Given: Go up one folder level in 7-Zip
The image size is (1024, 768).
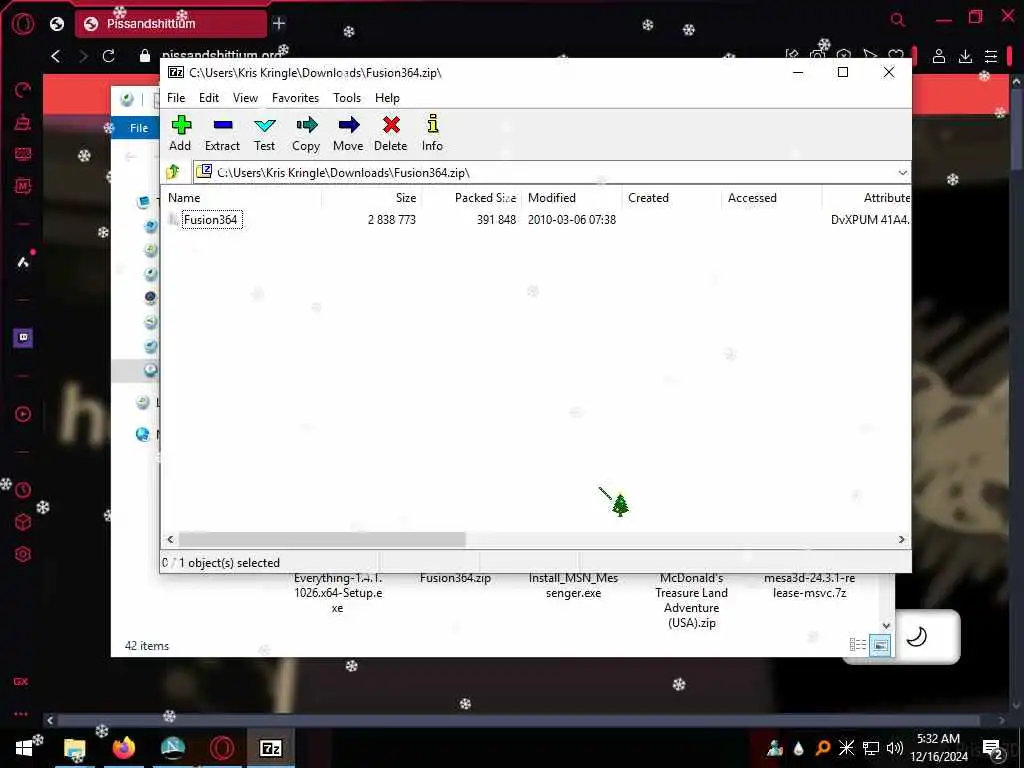Looking at the screenshot, I should click(x=173, y=172).
